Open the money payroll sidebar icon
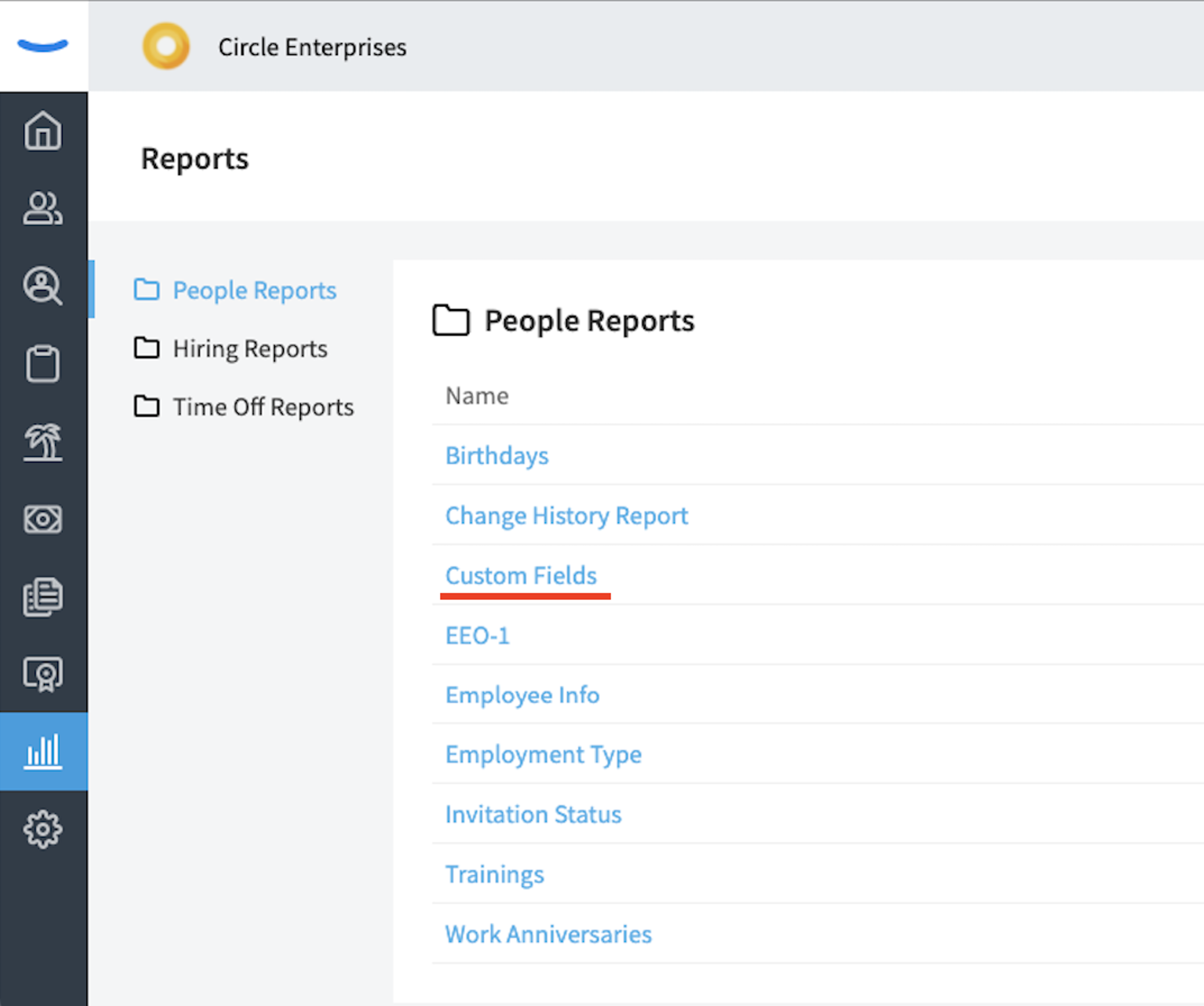The height and width of the screenshot is (1006, 1204). (43, 519)
